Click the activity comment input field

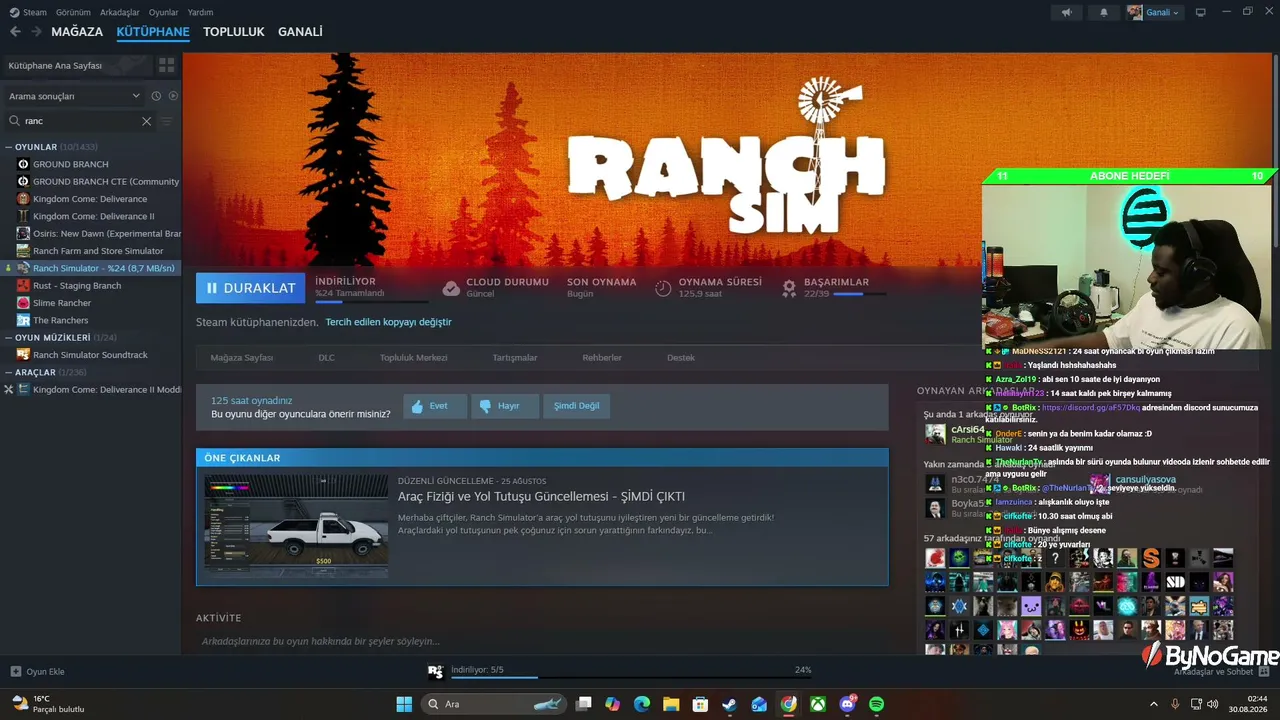[x=540, y=641]
